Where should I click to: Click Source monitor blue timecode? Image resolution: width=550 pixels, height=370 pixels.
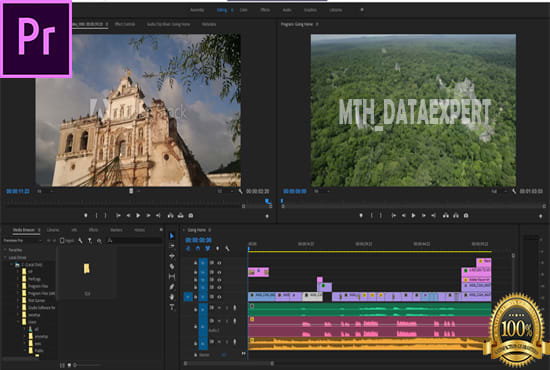click(x=18, y=191)
